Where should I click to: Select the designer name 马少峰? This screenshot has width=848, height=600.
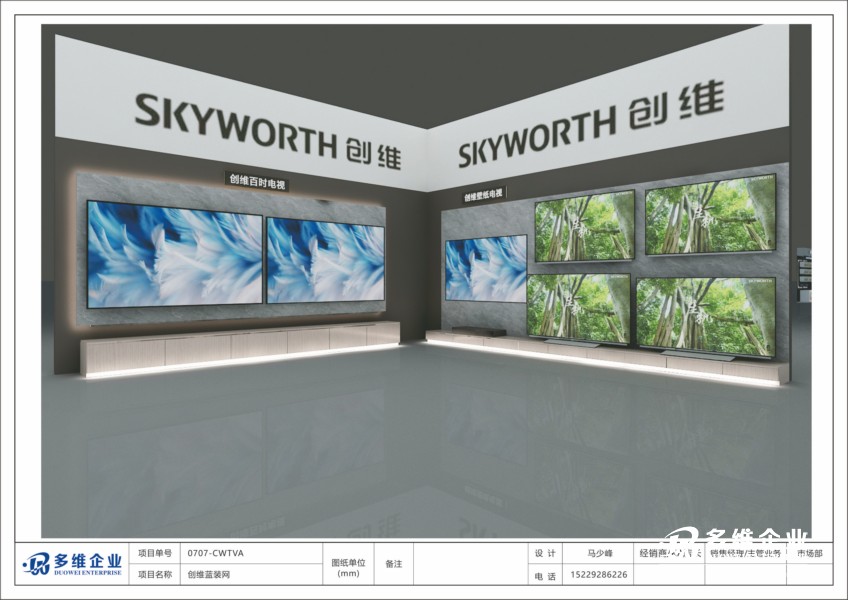tap(599, 553)
